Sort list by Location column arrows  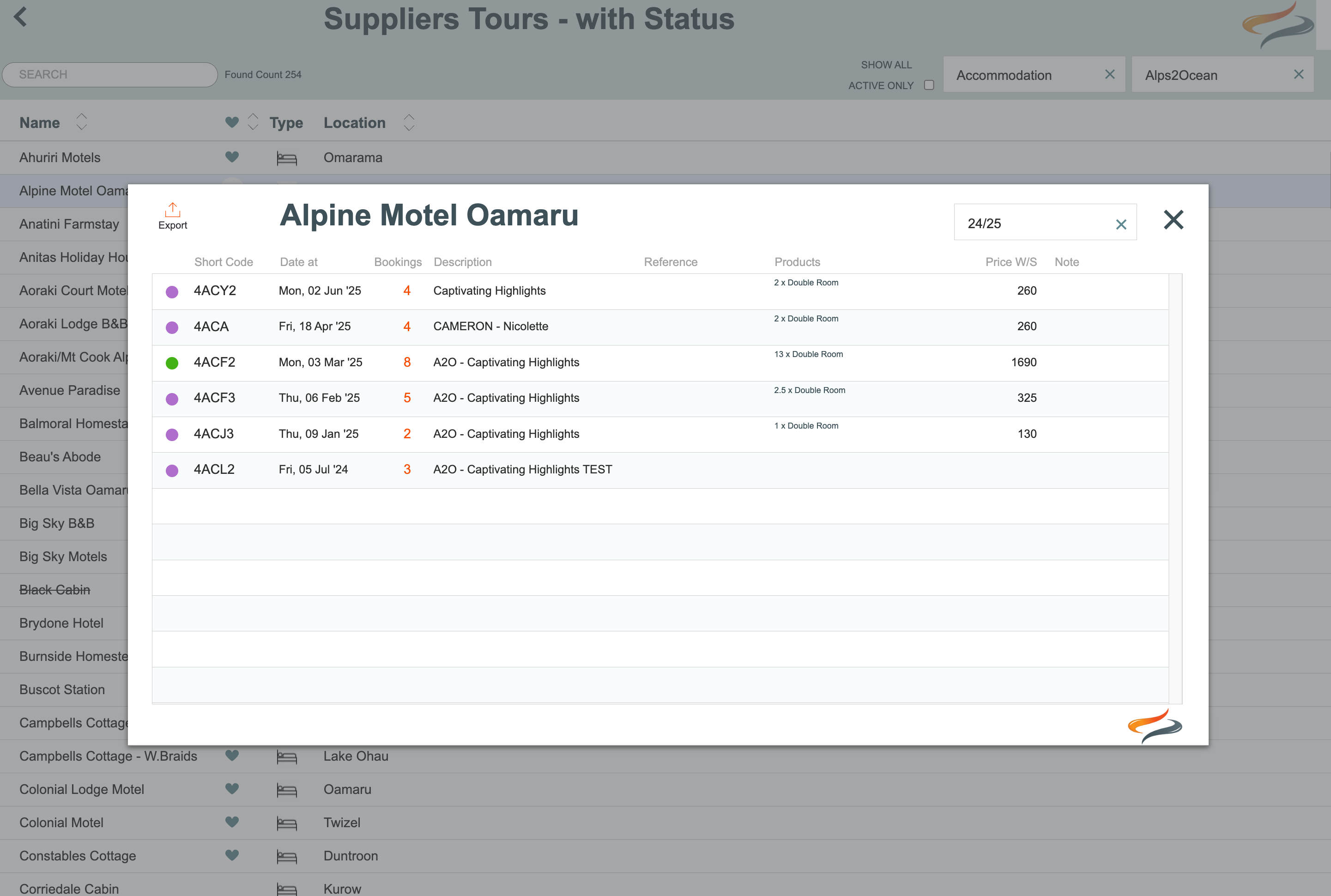pos(408,122)
